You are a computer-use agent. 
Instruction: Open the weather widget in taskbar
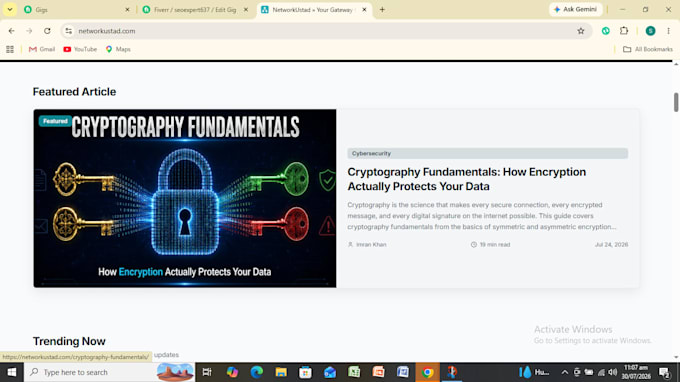(x=534, y=372)
